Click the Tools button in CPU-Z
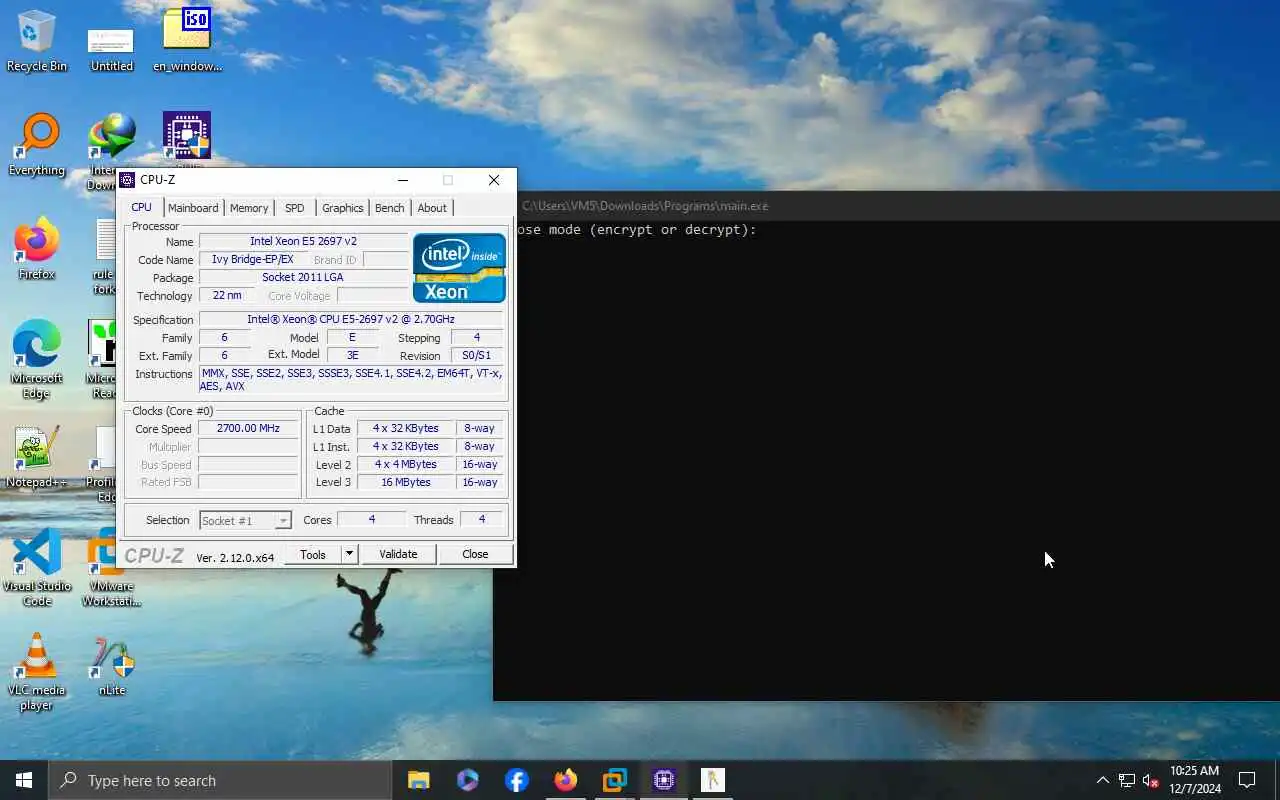 pyautogui.click(x=313, y=554)
